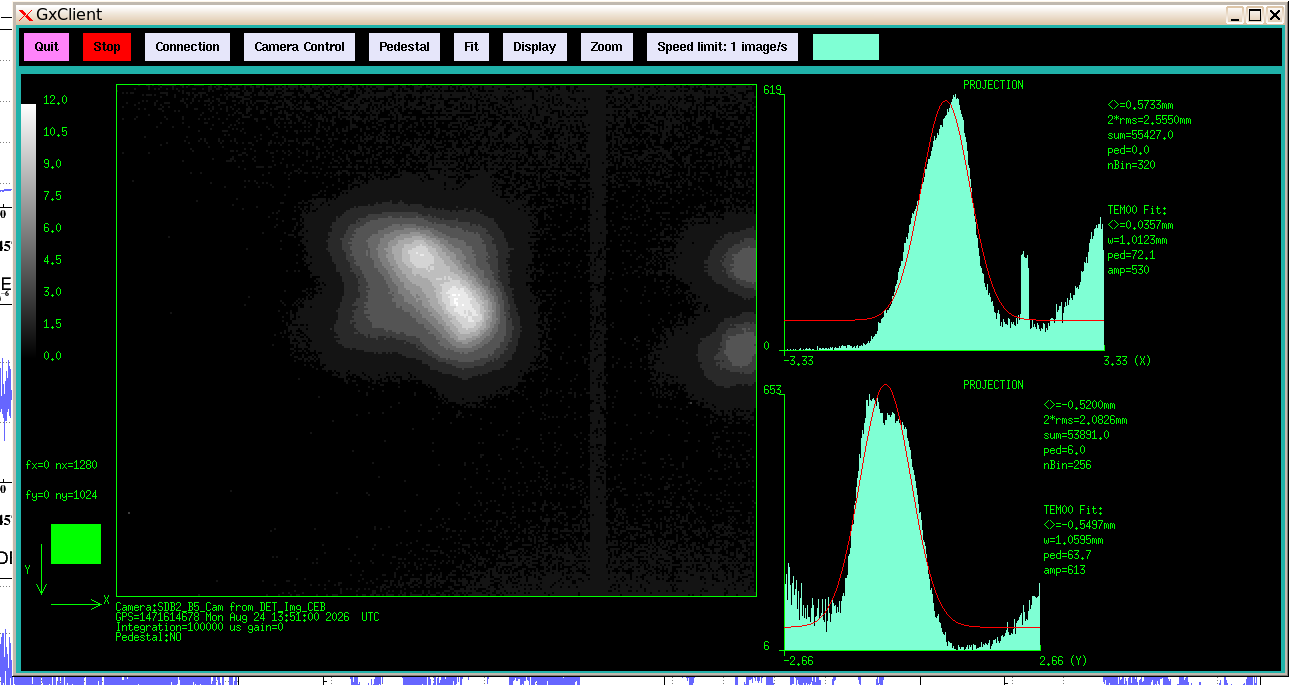Click the '2*rms=2.5550mm' value text
The height and width of the screenshot is (685, 1296).
tap(1149, 120)
